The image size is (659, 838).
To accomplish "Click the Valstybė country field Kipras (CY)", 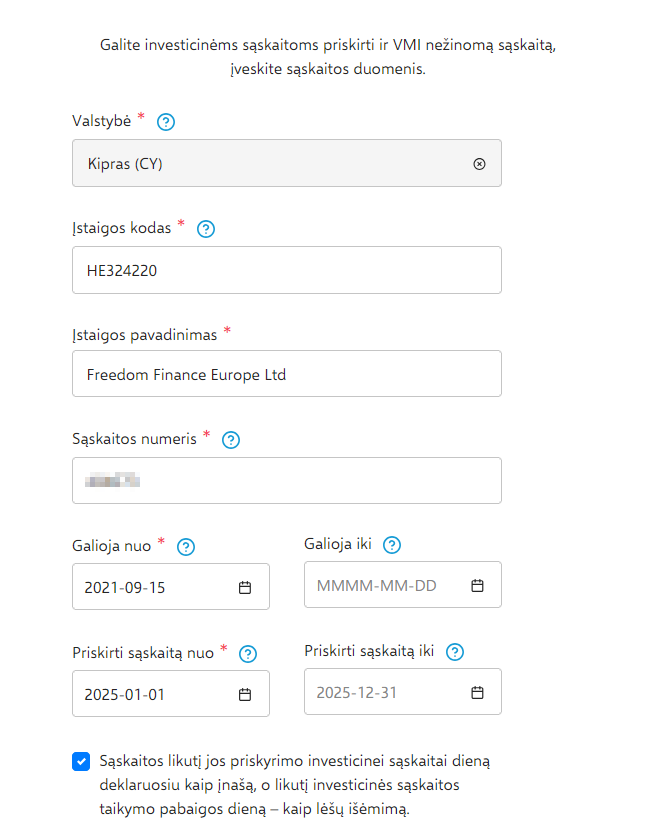I will tap(270, 164).
